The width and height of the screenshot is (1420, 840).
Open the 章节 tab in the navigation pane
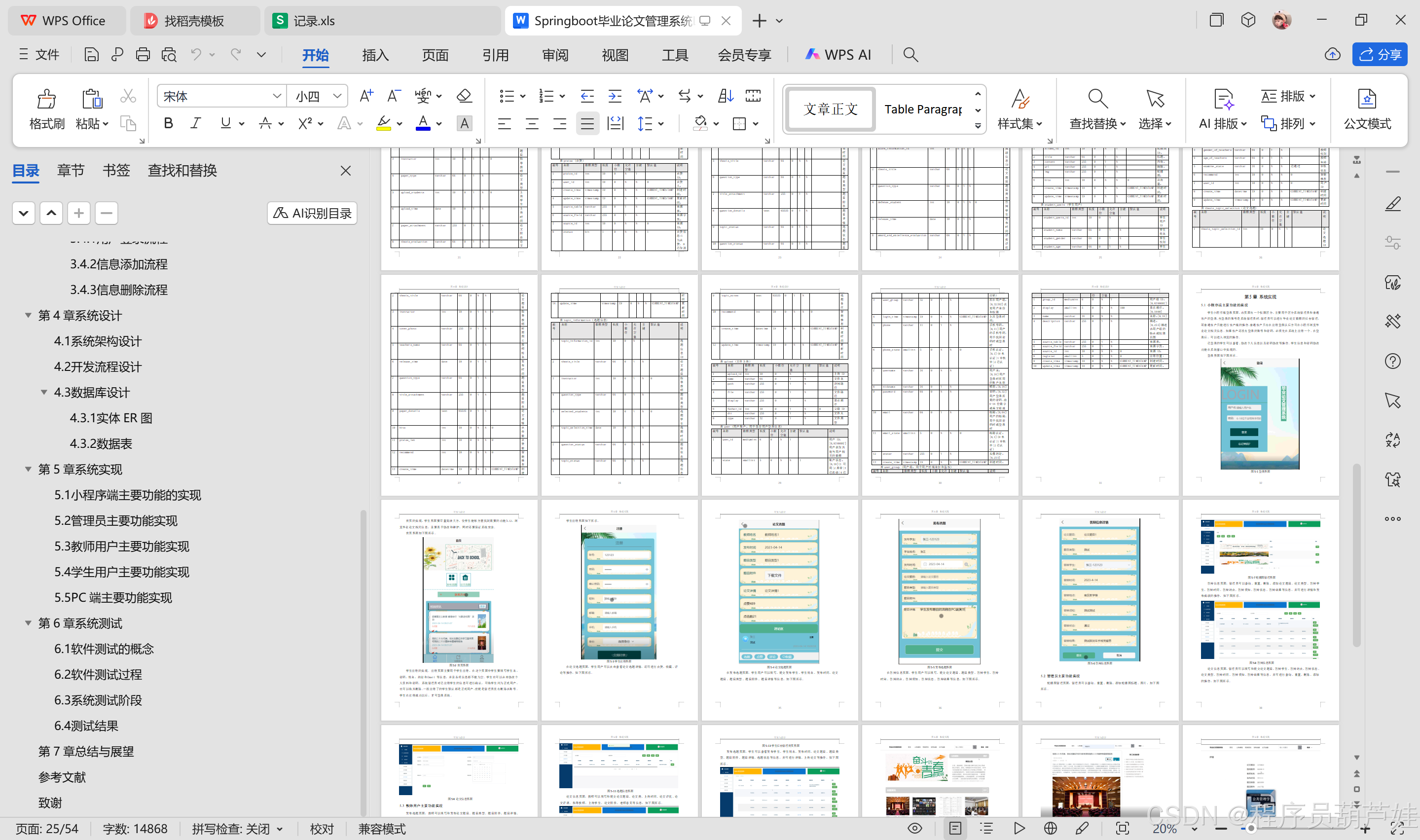coord(70,170)
